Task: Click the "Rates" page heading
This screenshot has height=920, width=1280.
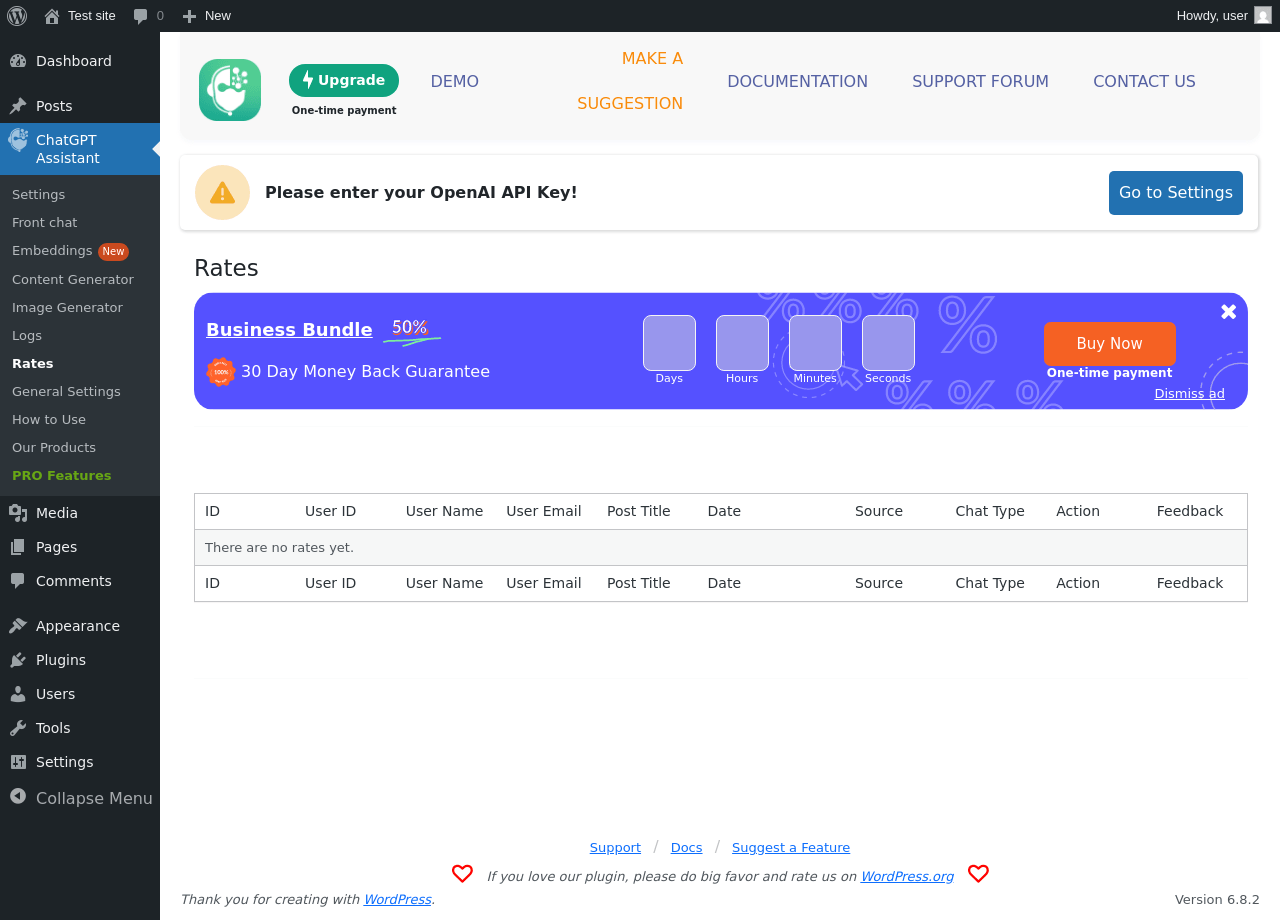Action: click(226, 268)
